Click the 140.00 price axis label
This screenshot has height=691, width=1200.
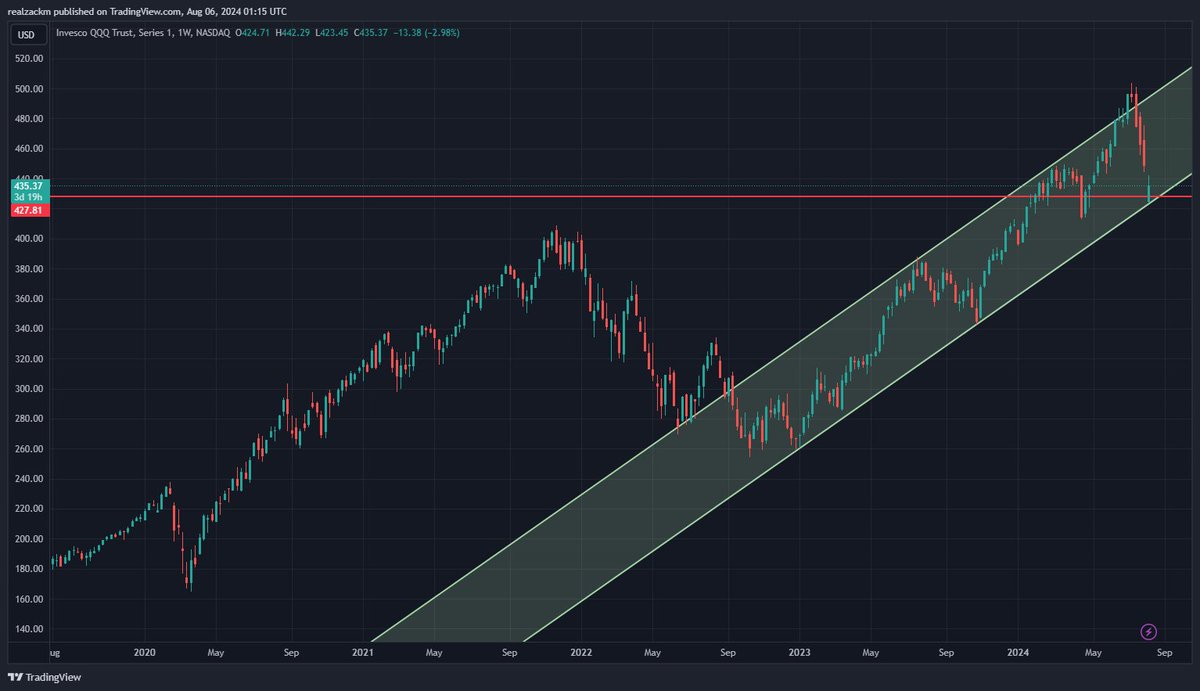pos(28,629)
